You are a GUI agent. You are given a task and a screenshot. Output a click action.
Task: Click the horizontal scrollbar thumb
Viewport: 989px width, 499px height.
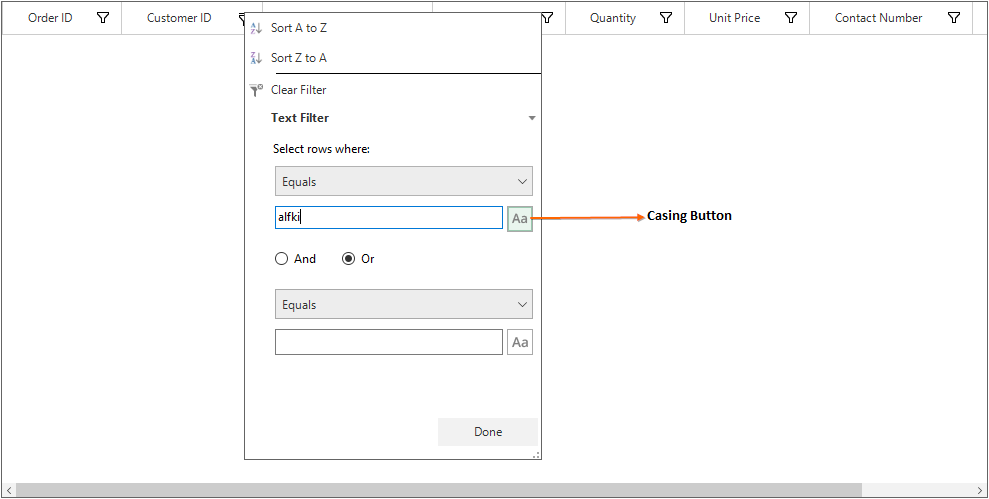439,490
